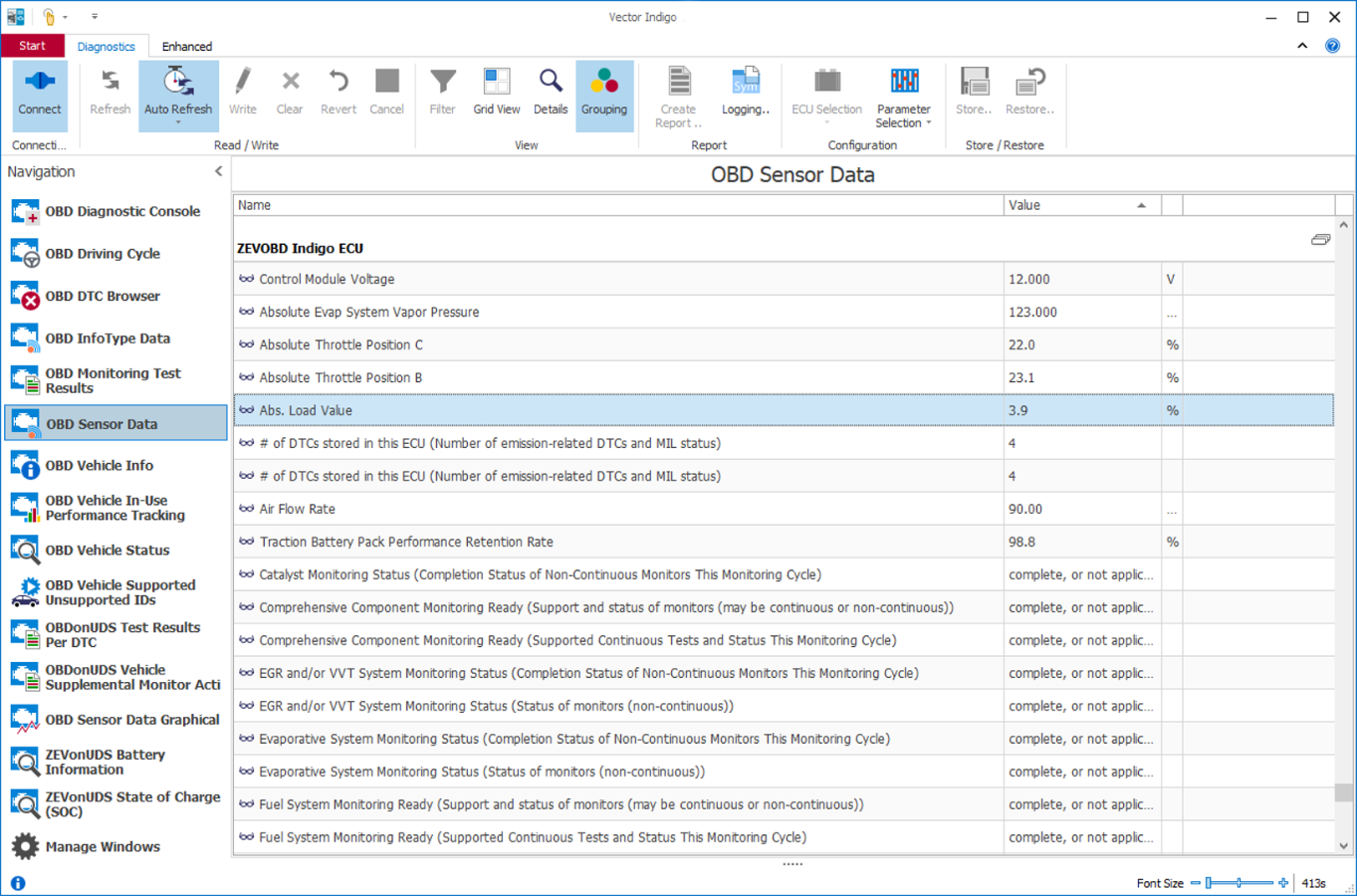Open ZEVonUDS Battery Information
1357x896 pixels.
point(116,762)
